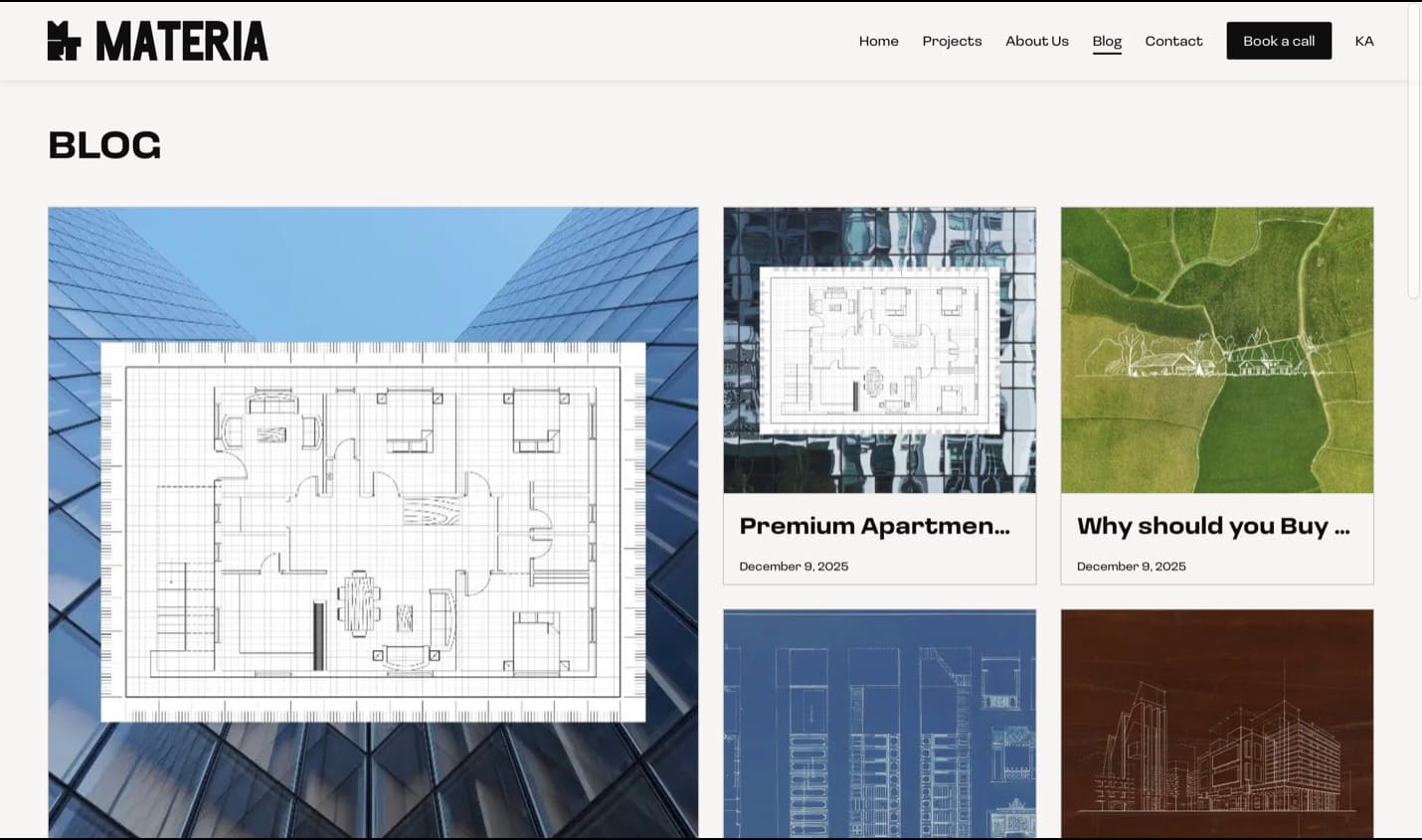Click the page's vertical scrollbar
The height and width of the screenshot is (840, 1422).
[1414, 149]
